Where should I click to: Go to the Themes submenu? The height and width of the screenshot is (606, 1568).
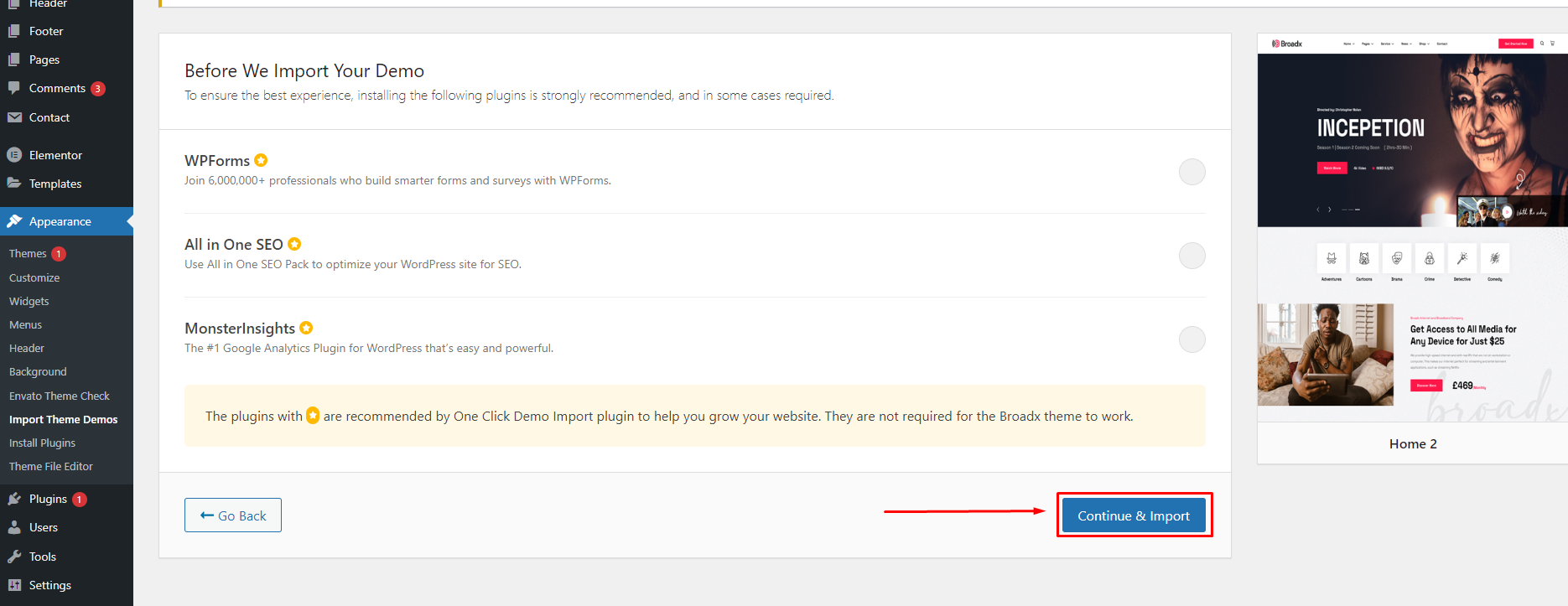coord(28,253)
